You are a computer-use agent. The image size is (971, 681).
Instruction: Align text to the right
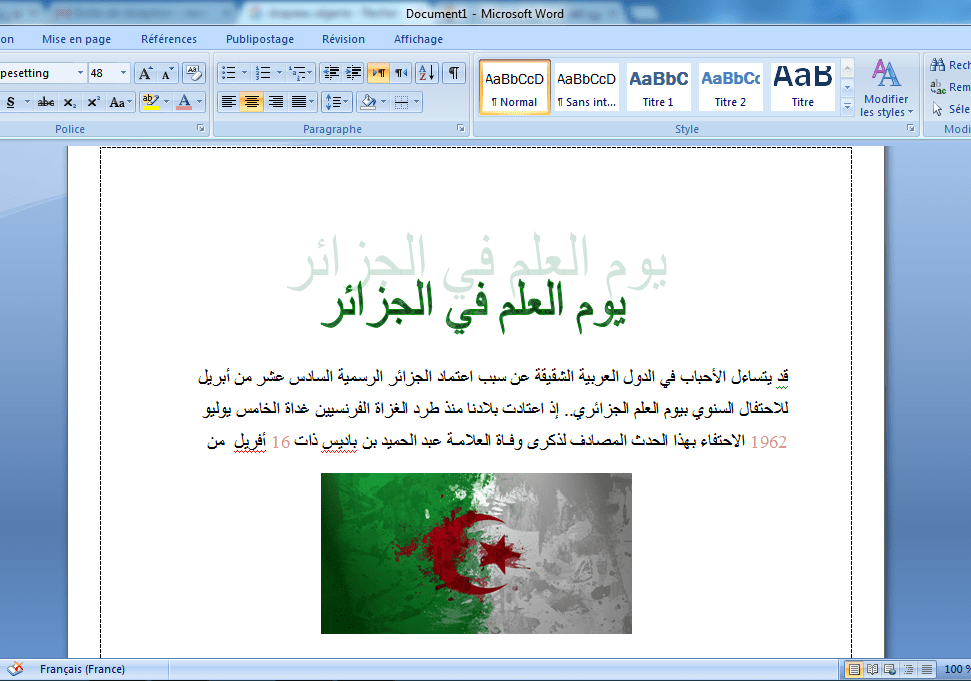pos(276,102)
